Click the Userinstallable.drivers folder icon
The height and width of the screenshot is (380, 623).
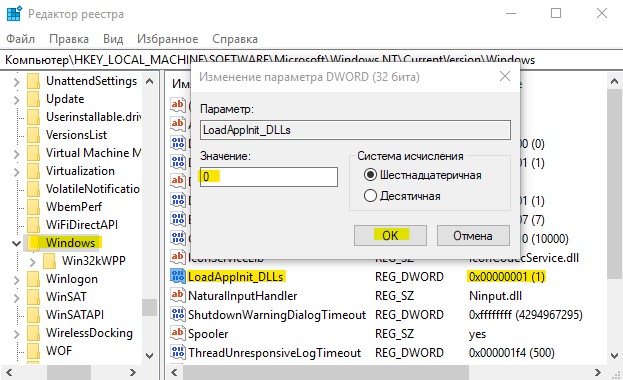click(33, 117)
